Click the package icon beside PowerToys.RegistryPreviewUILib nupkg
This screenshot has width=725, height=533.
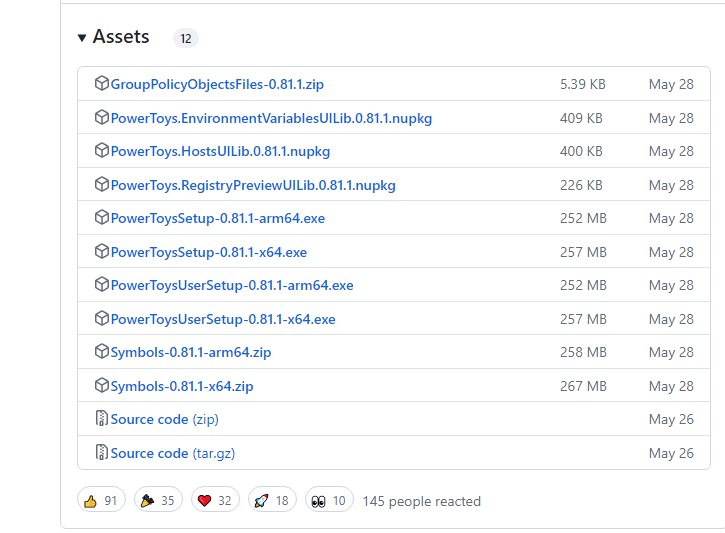pos(102,184)
